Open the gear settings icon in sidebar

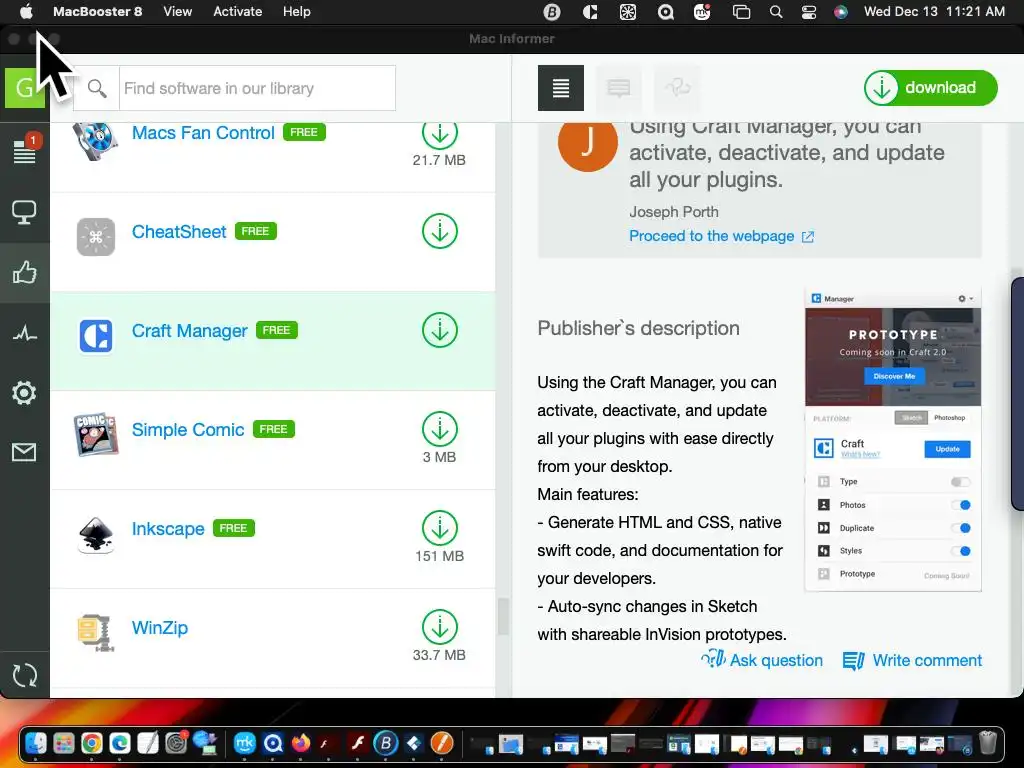(x=24, y=392)
